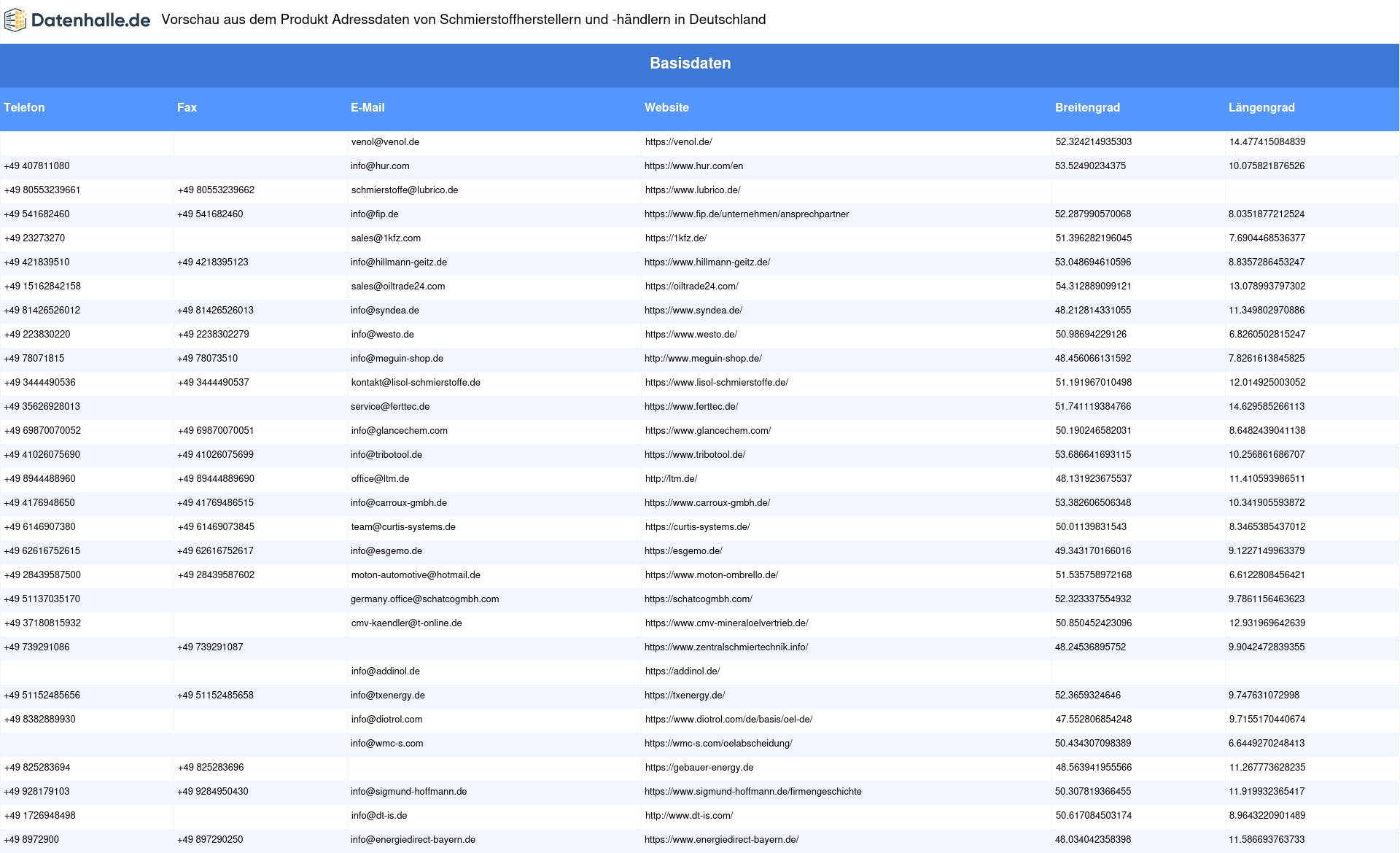
Task: Click fax +49 4218395123
Action: [212, 262]
